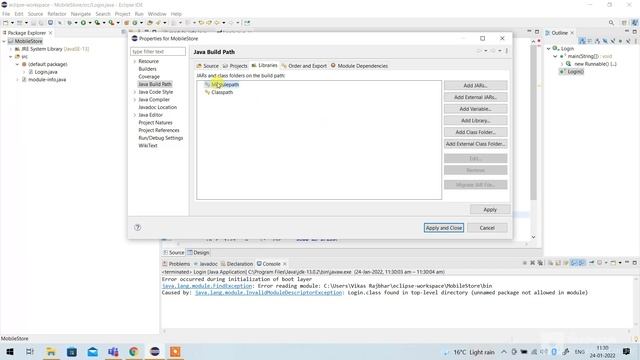
Task: Click the Remove All Terminated Launches console icon
Action: pyautogui.click(x=540, y=263)
